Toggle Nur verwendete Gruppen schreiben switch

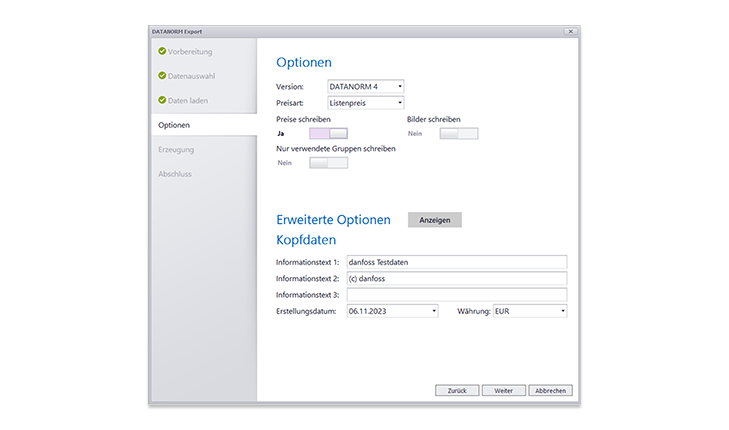pyautogui.click(x=328, y=163)
